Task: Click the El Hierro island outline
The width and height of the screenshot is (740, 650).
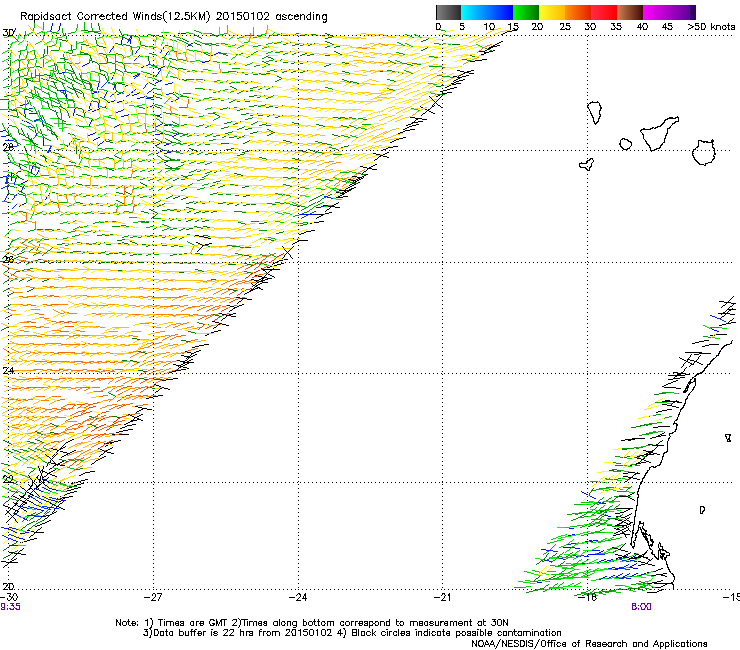Action: [586, 164]
